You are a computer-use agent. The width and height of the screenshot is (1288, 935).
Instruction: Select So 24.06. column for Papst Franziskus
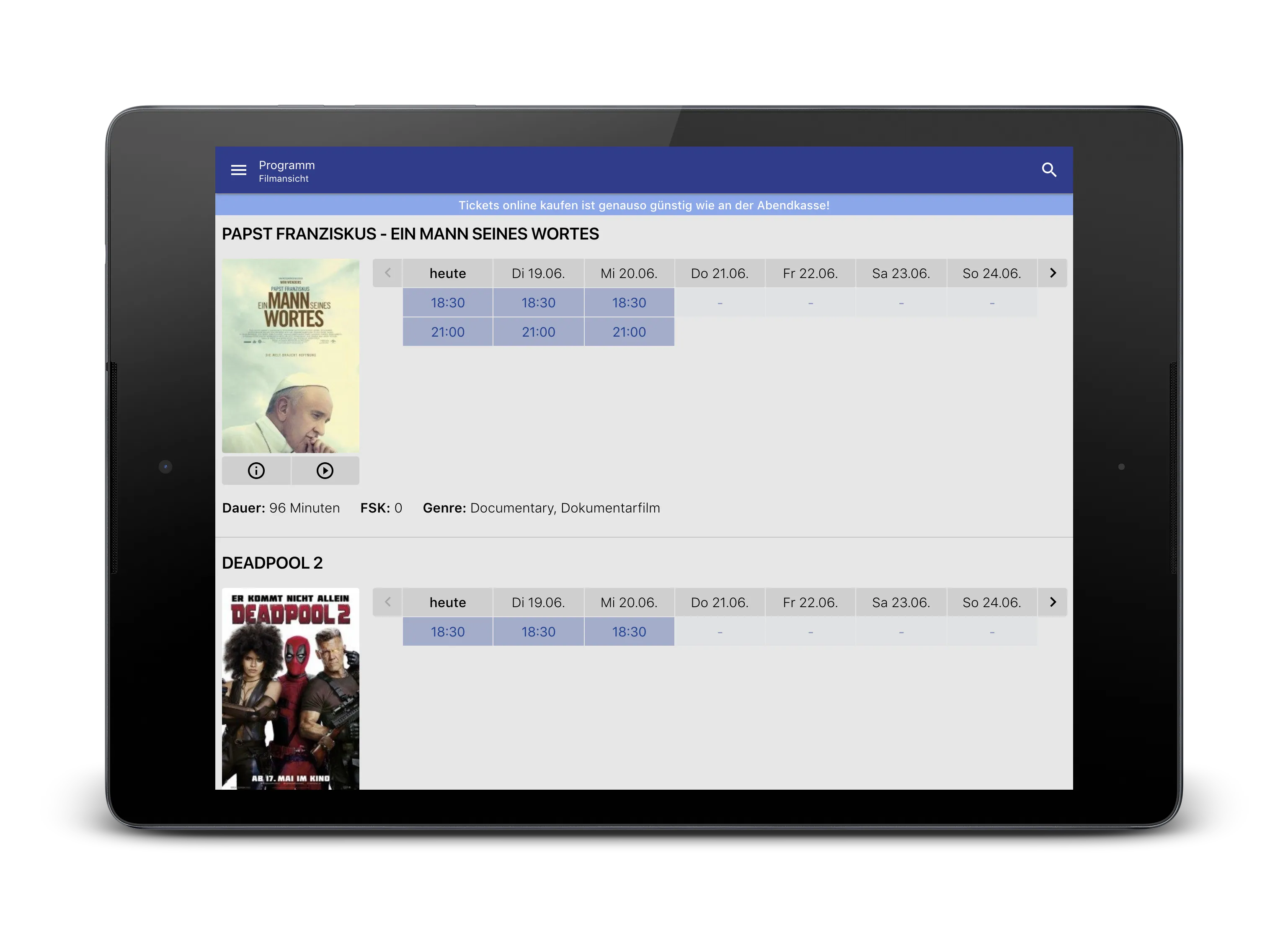pyautogui.click(x=991, y=273)
